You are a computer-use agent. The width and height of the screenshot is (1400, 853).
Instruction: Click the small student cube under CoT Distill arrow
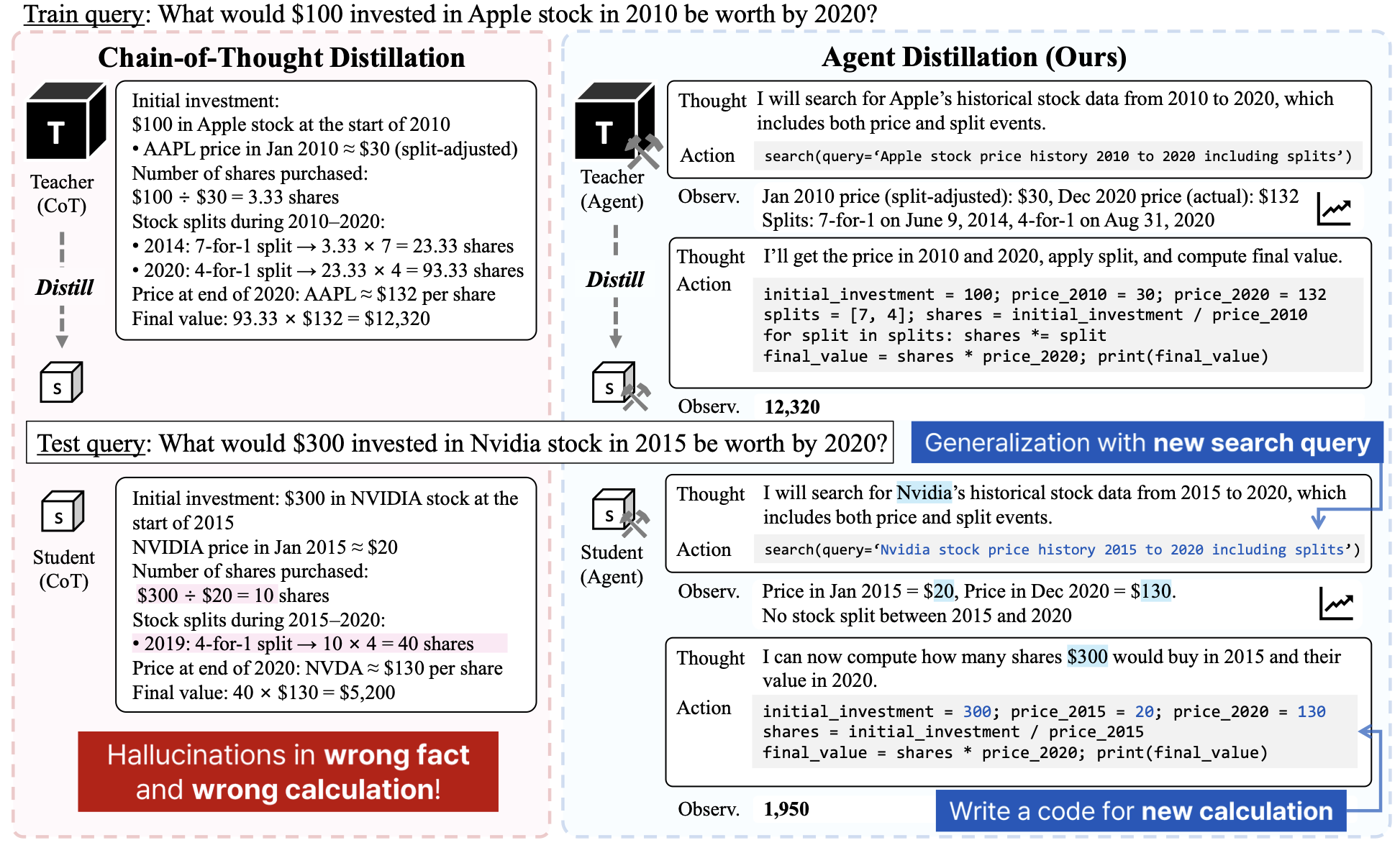tap(61, 382)
